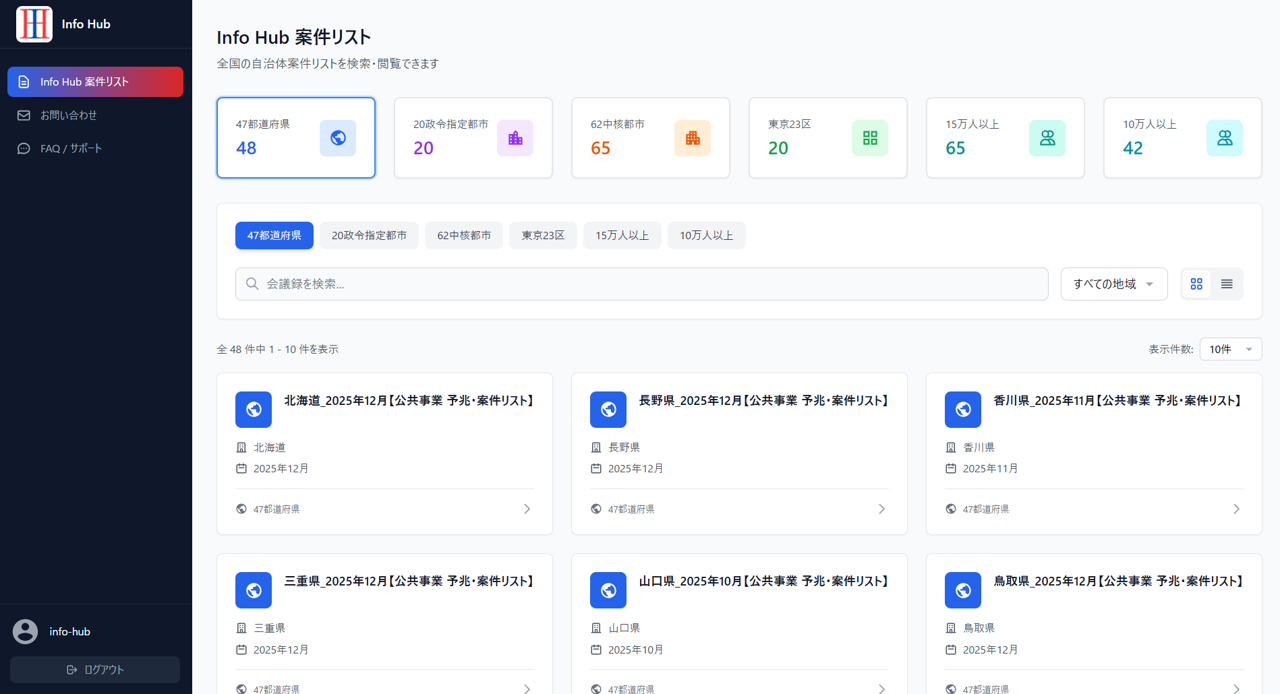The width and height of the screenshot is (1280, 694).
Task: Select the 東京23区 filter chip
Action: (x=543, y=235)
